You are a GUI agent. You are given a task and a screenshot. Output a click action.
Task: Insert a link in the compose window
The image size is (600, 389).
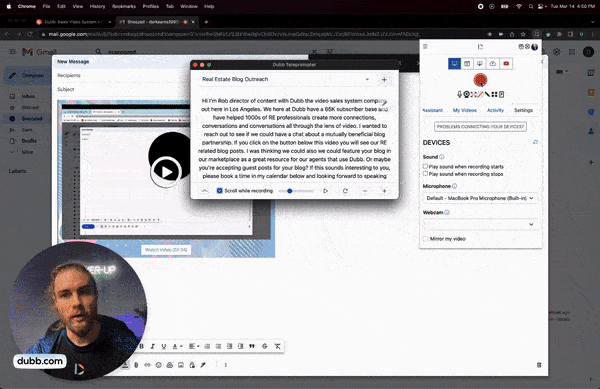(x=147, y=365)
